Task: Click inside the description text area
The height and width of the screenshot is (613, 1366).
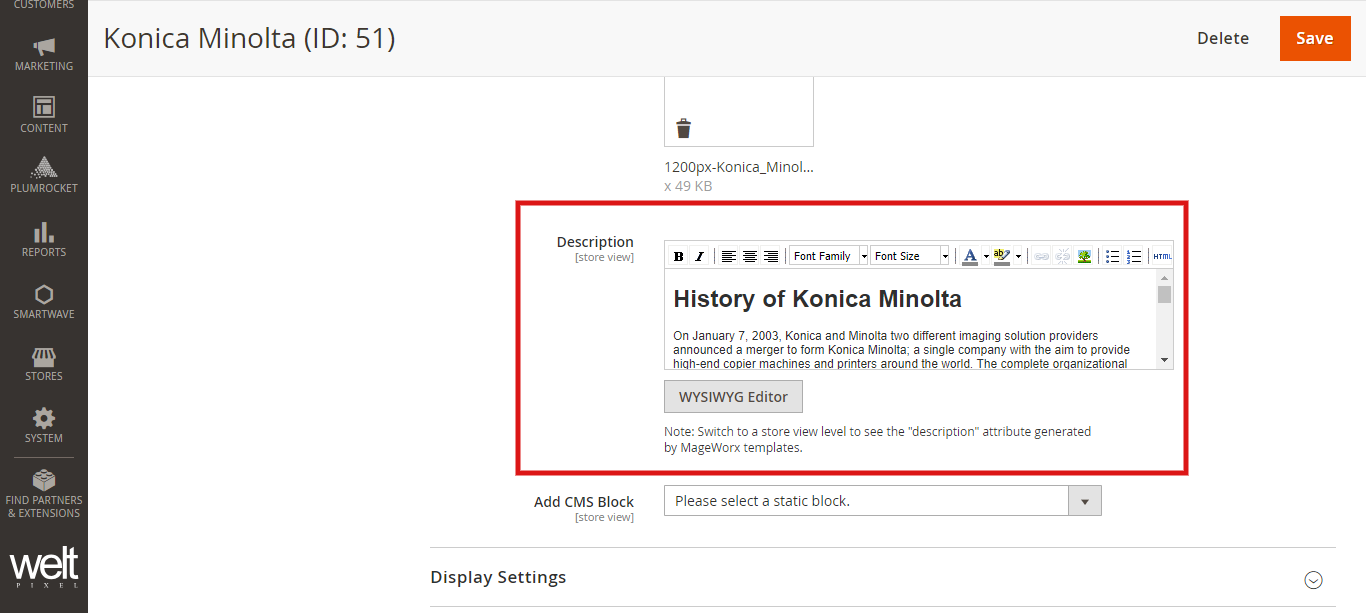Action: tap(910, 320)
